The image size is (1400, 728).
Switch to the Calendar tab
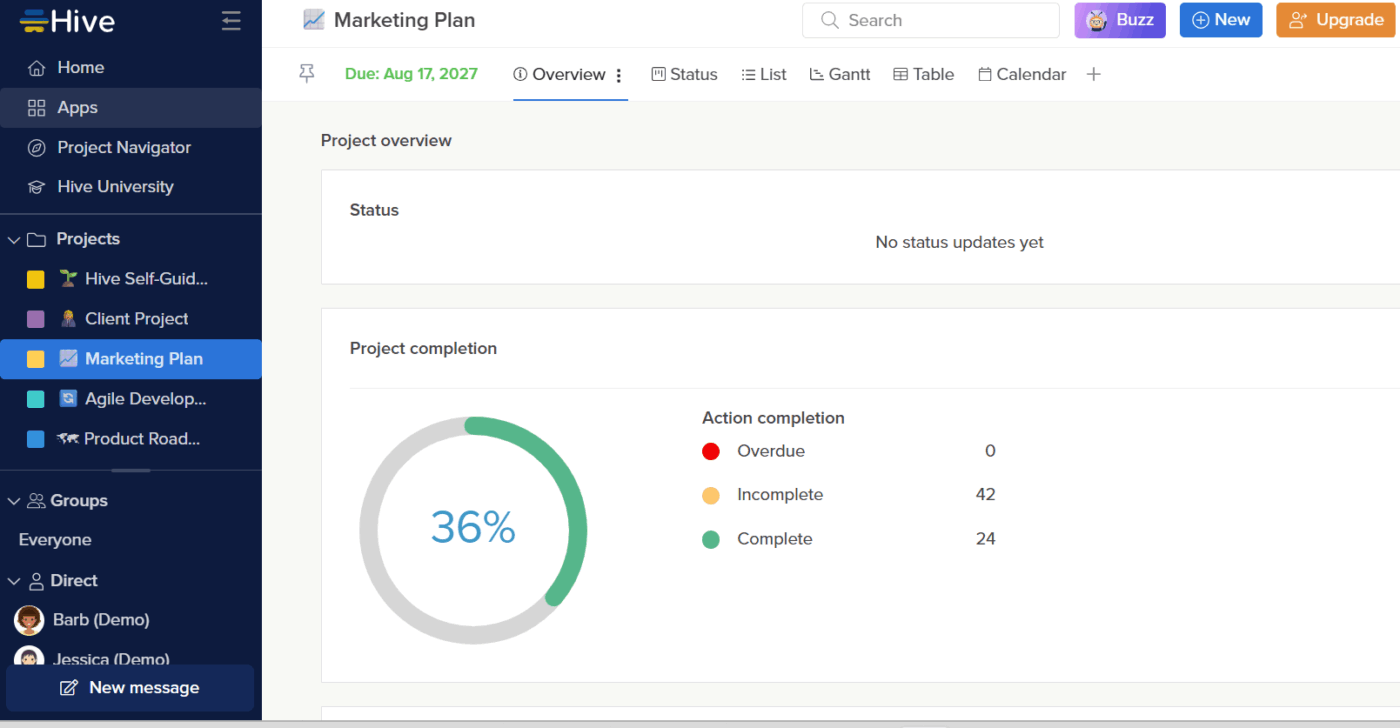(1022, 73)
